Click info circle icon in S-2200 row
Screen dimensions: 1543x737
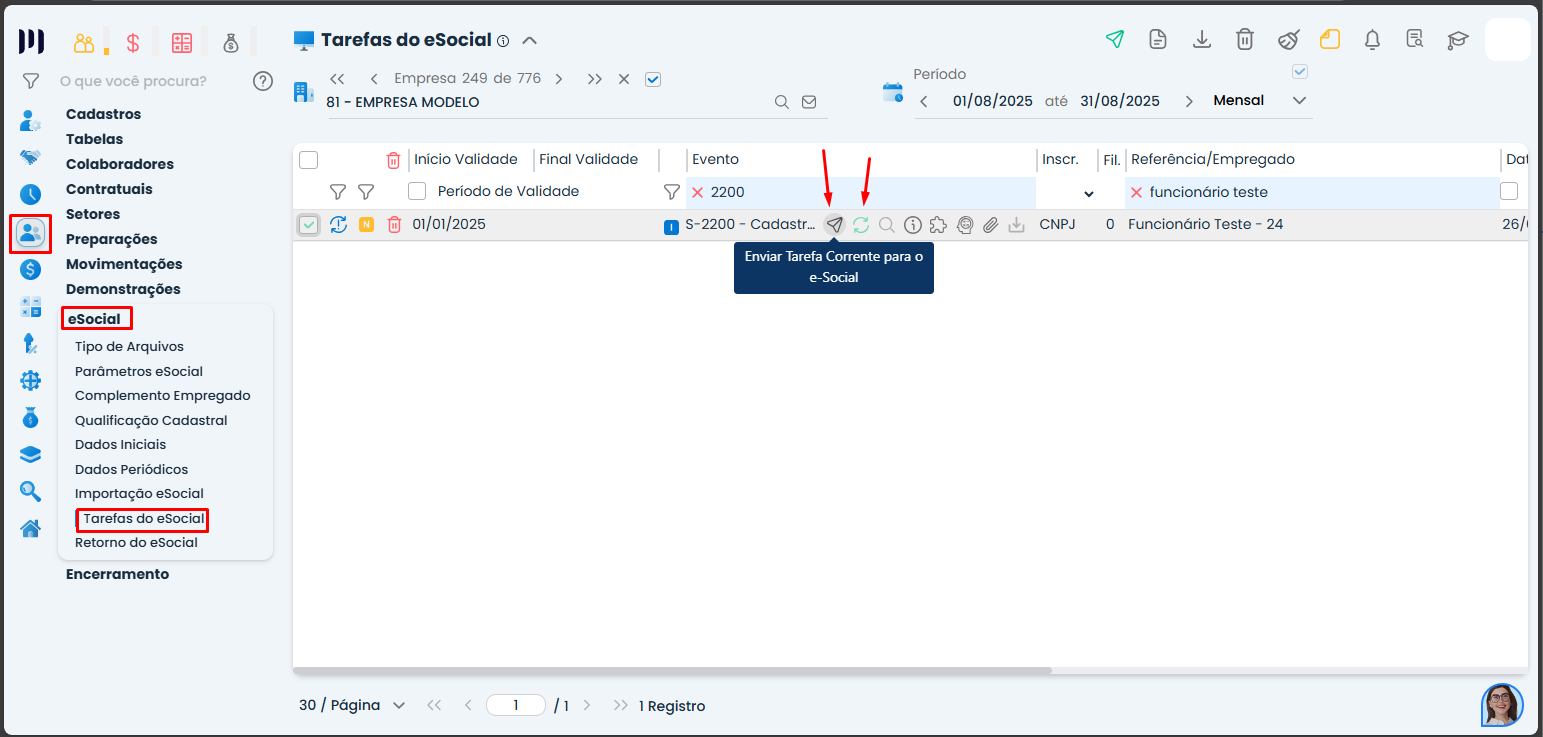tap(912, 225)
